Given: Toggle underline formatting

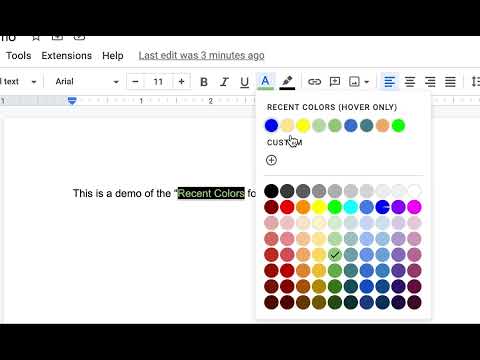Looking at the screenshot, I should pos(245,82).
